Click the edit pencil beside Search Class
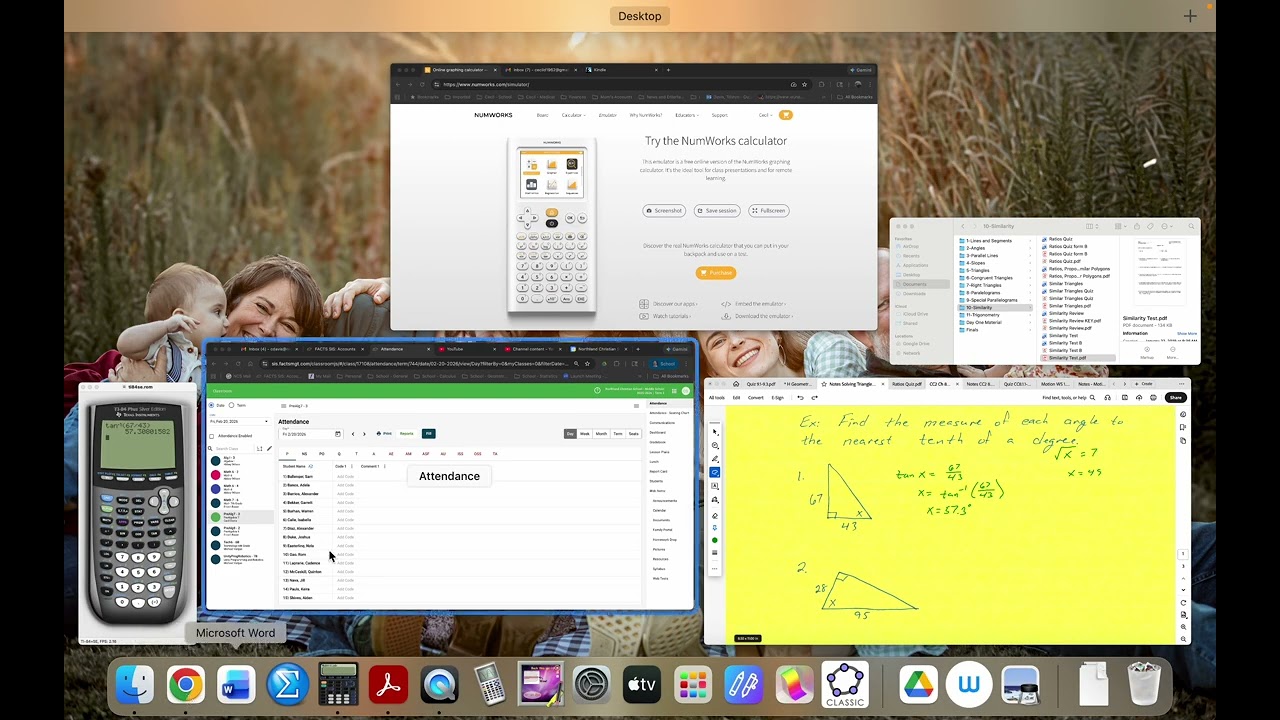 [269, 448]
